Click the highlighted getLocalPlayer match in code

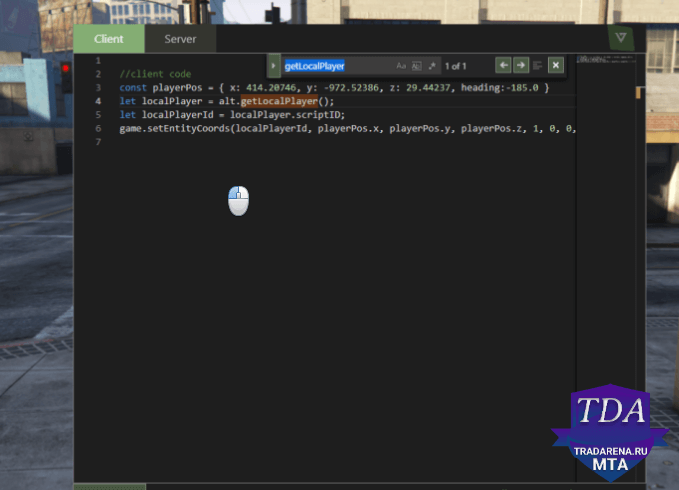click(x=279, y=101)
